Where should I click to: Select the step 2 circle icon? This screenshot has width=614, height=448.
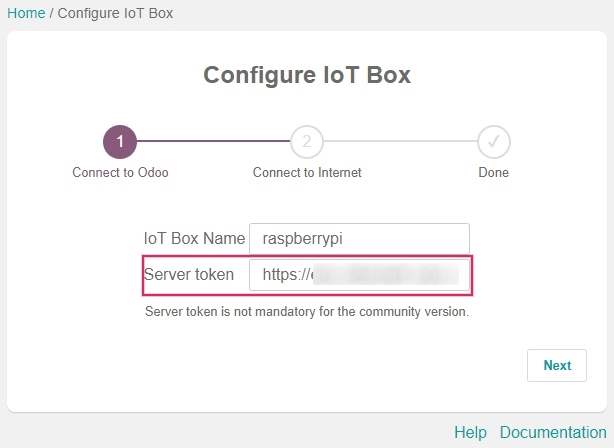[x=307, y=142]
